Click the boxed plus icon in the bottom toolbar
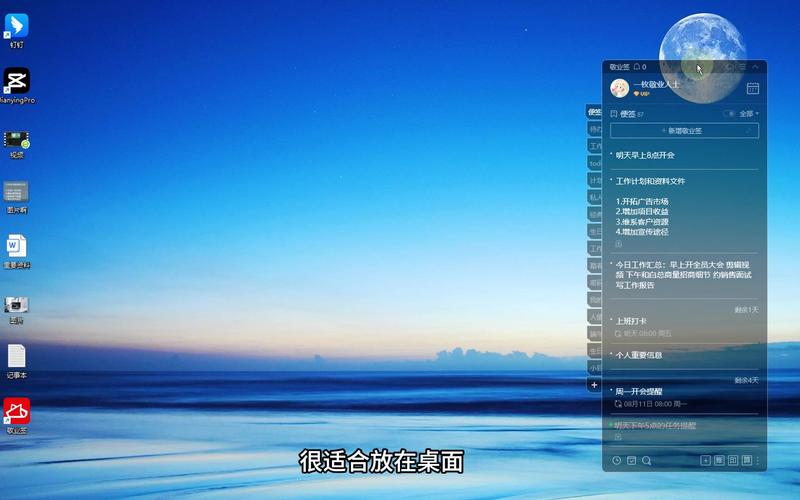800x500 pixels. point(705,460)
